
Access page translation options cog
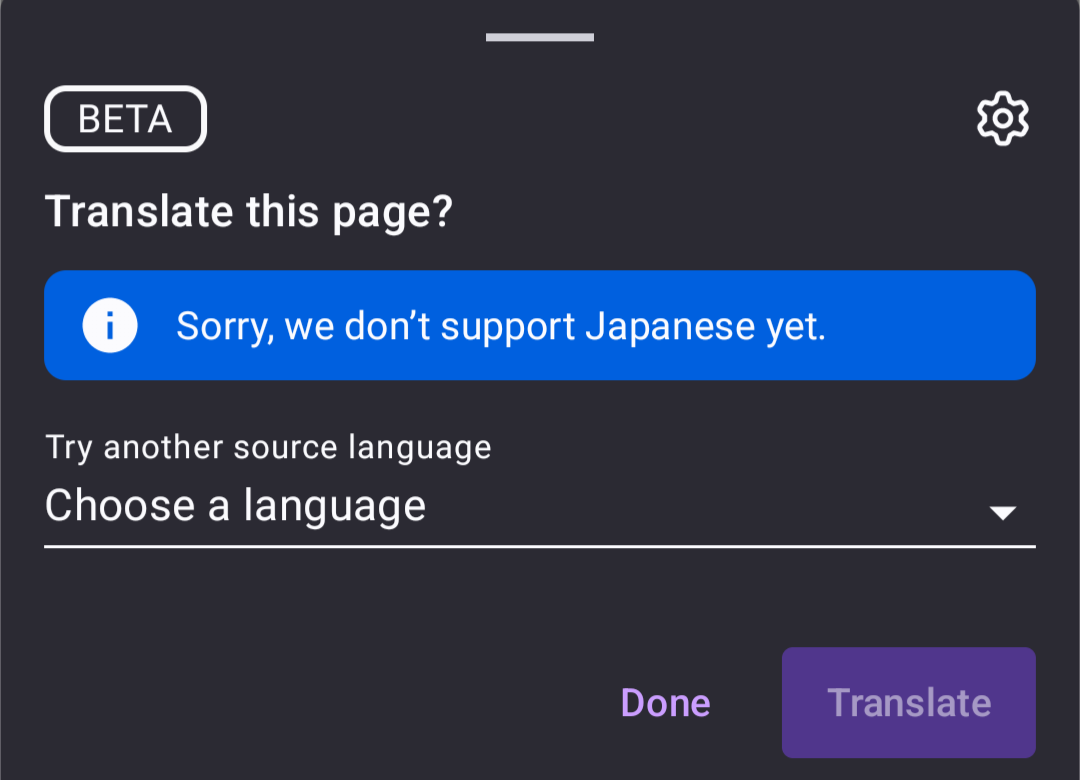[1002, 119]
